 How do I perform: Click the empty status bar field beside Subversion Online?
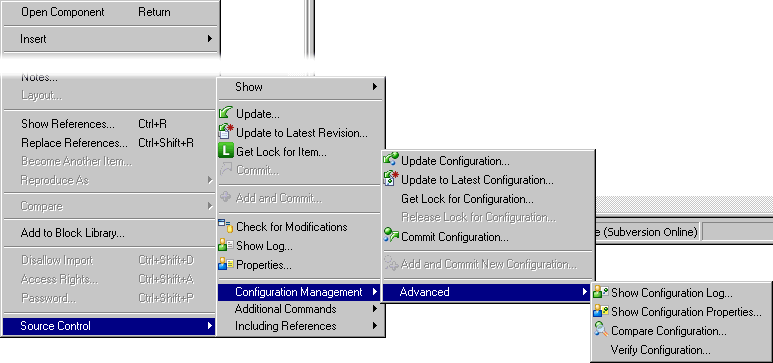point(738,231)
